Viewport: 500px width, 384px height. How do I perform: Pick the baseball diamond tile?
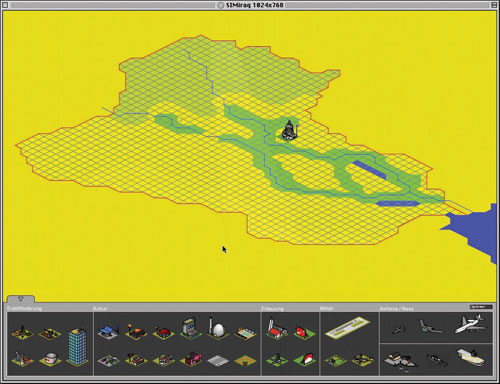(x=245, y=361)
